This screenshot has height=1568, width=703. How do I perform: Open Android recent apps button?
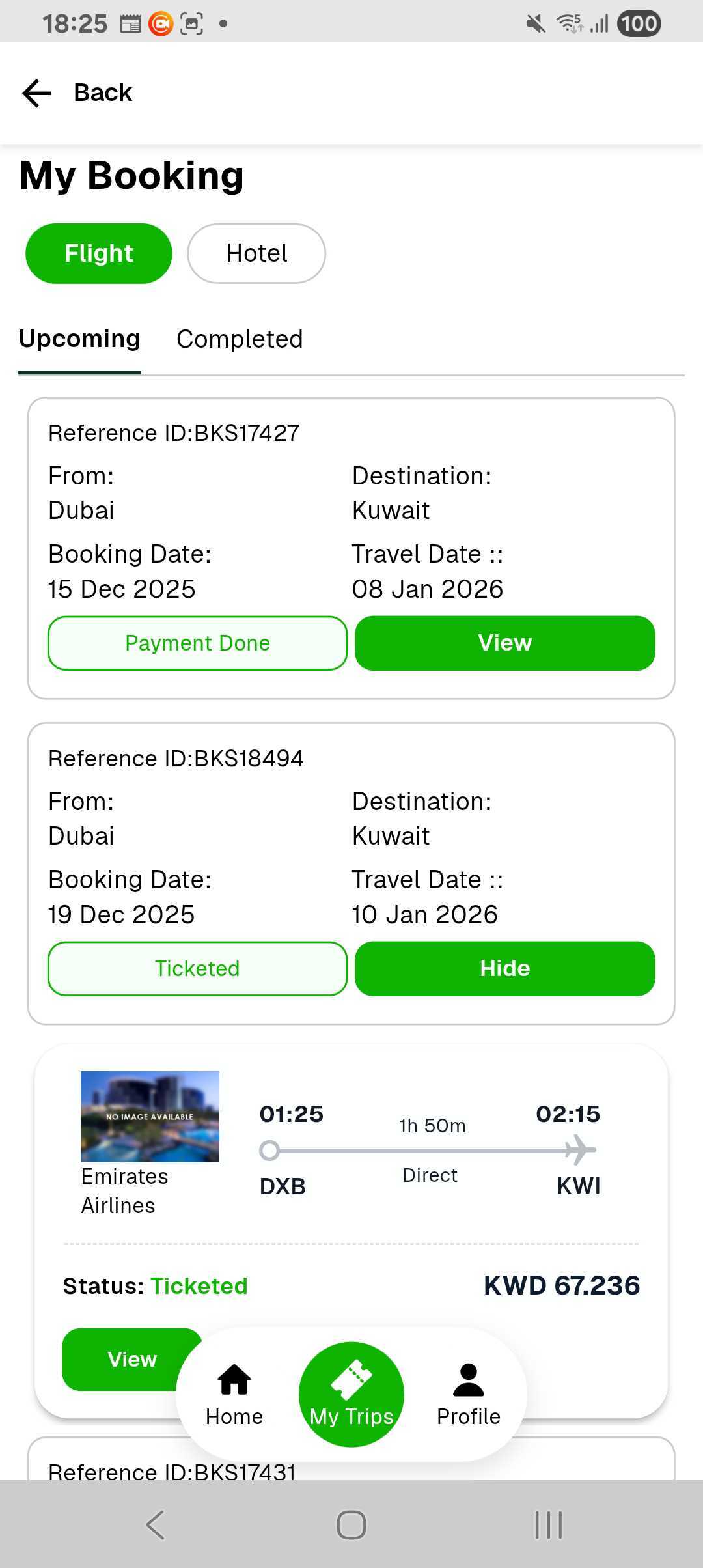548,1524
